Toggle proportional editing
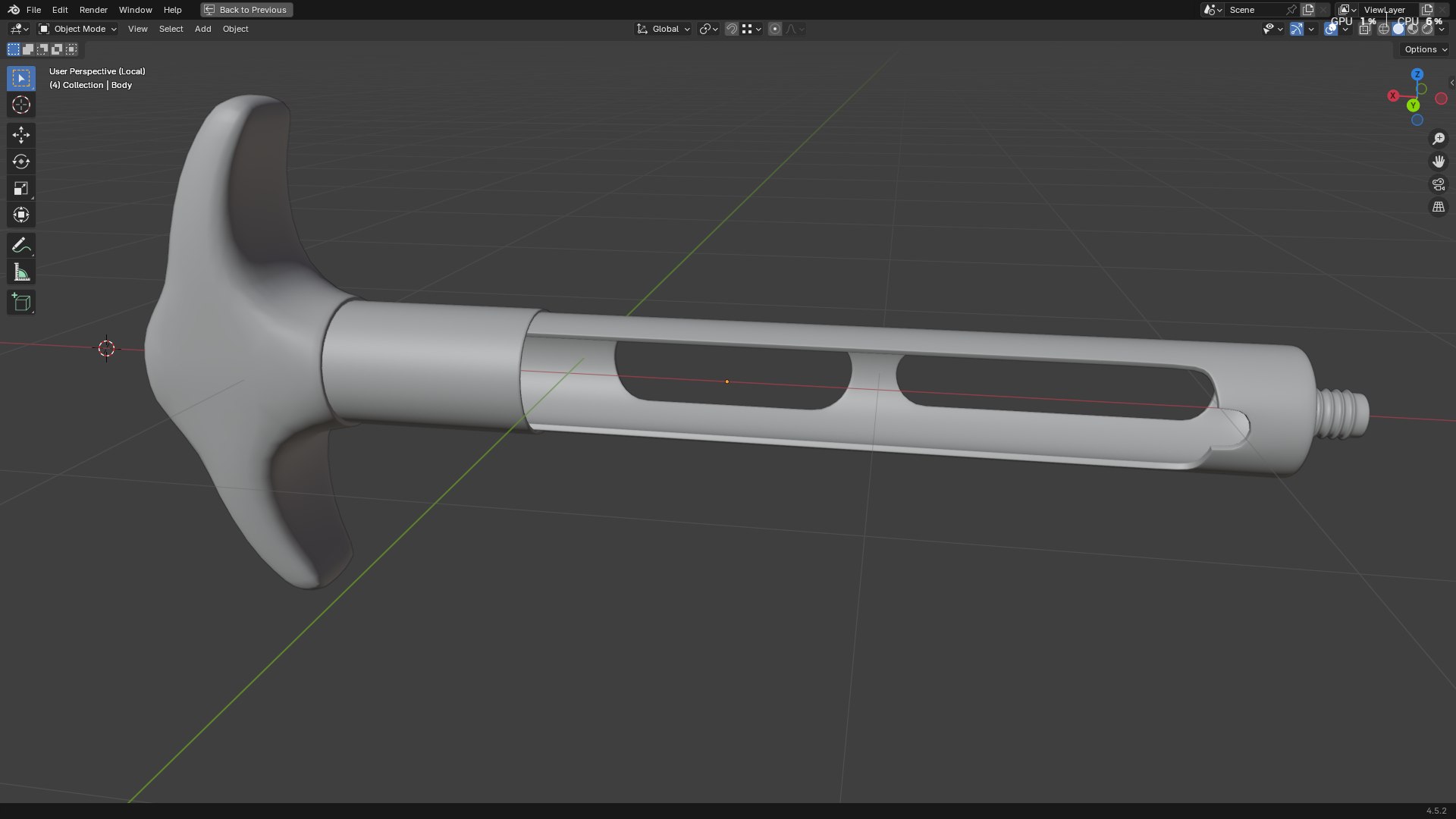This screenshot has height=819, width=1456. click(774, 29)
